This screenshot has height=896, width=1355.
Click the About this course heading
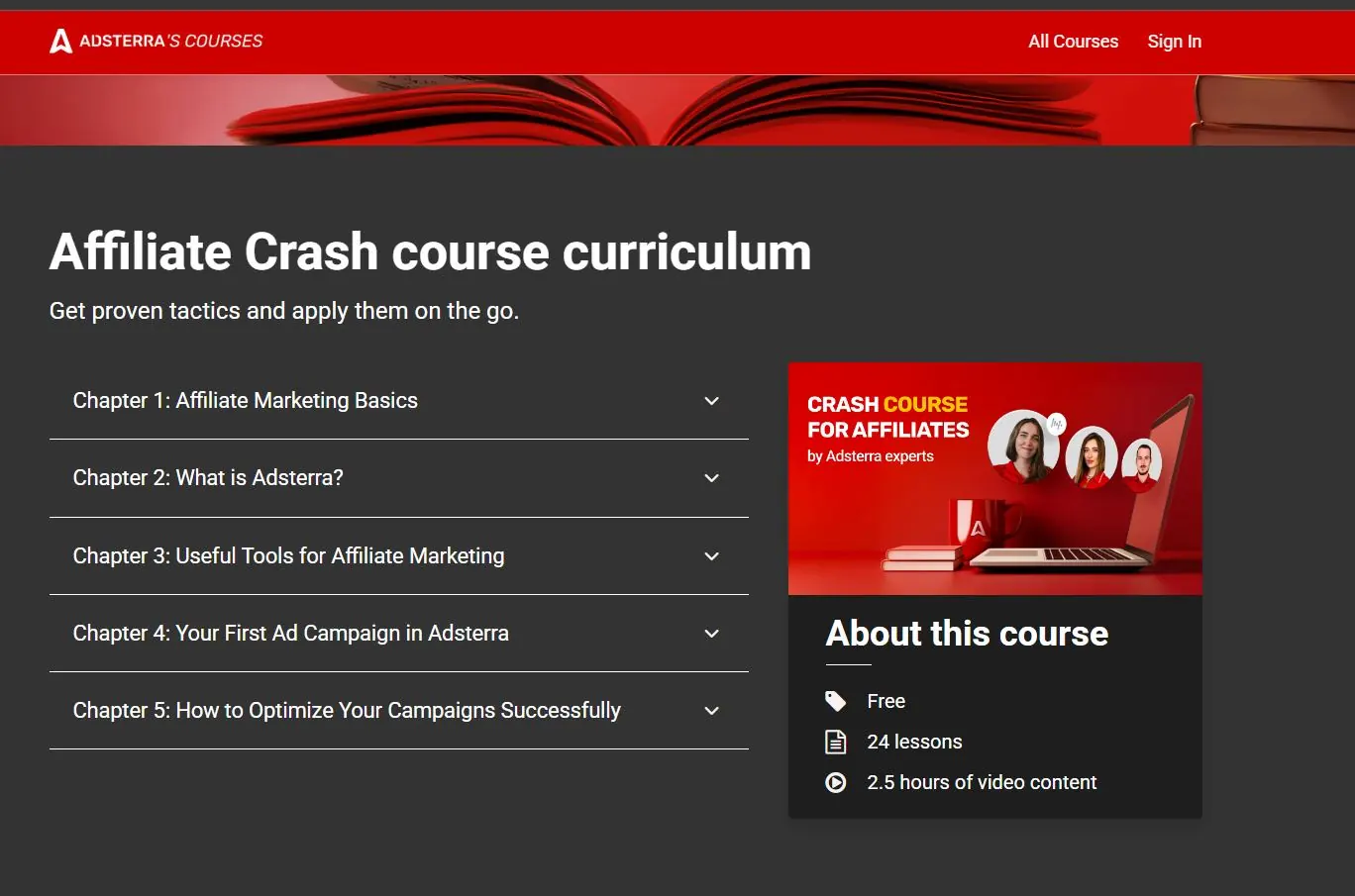click(967, 634)
